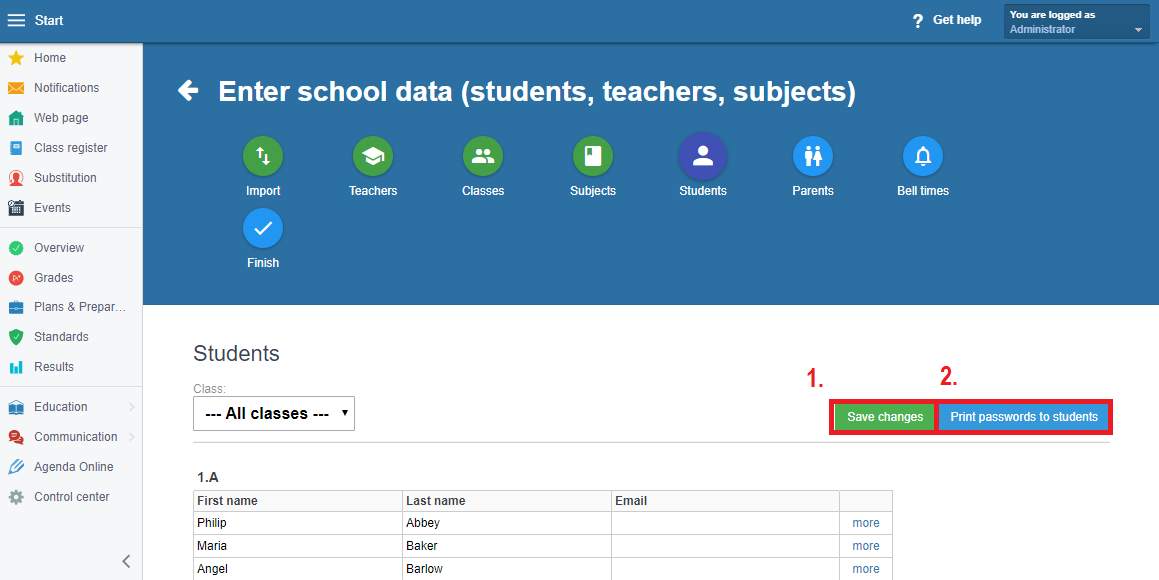The width and height of the screenshot is (1159, 580).
Task: Click the Results bar chart icon
Action: coord(16,367)
